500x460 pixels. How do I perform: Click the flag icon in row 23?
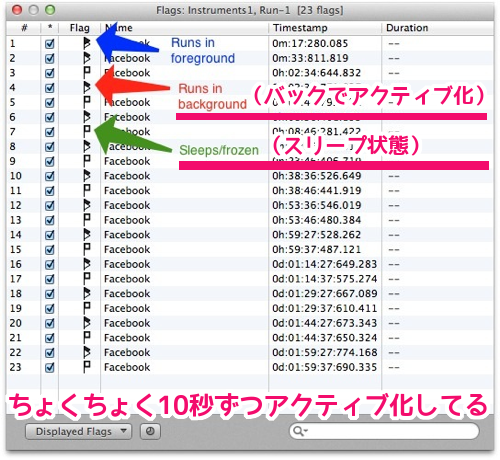[x=87, y=367]
